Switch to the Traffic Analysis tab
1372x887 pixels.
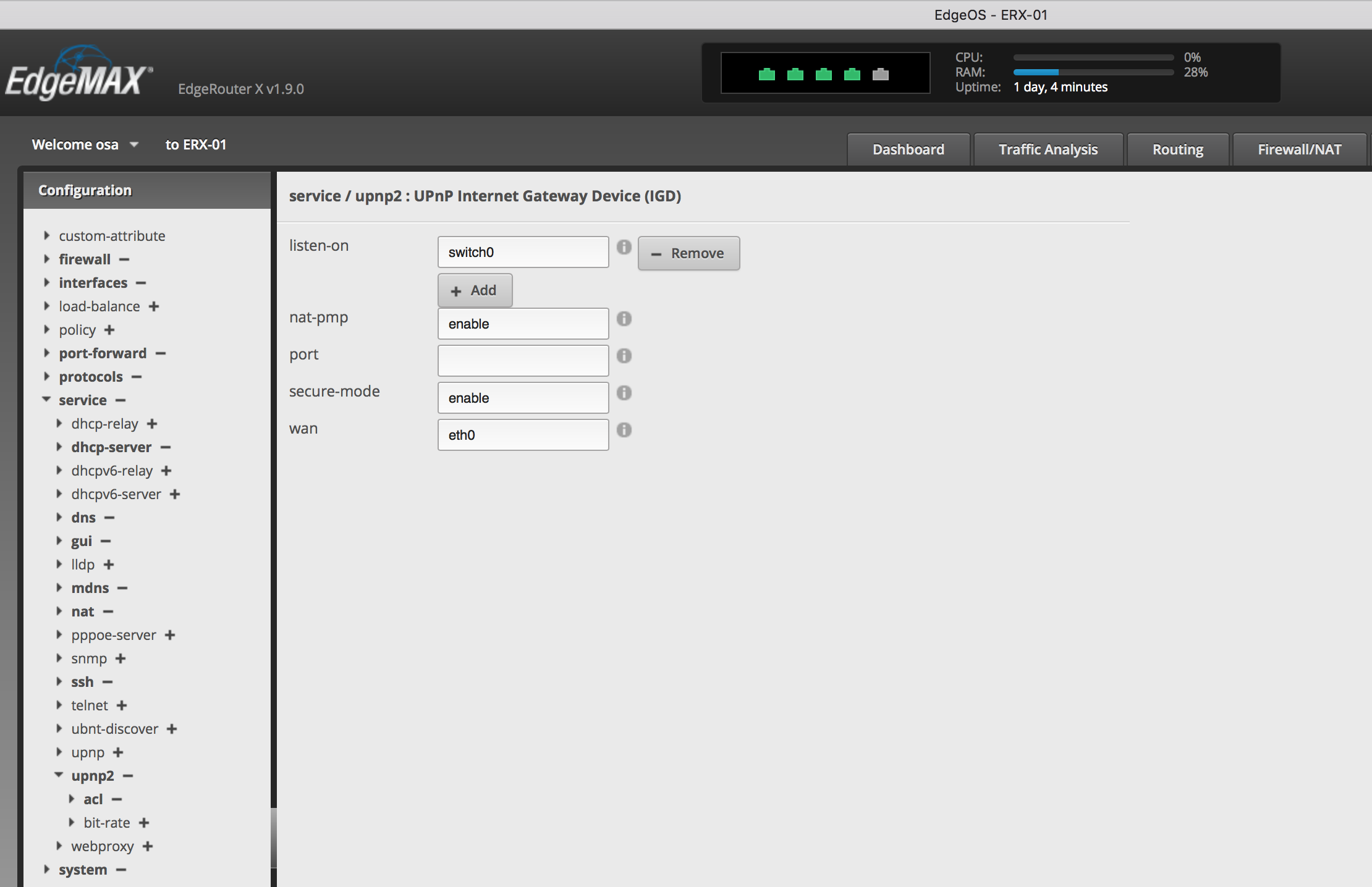pyautogui.click(x=1048, y=149)
